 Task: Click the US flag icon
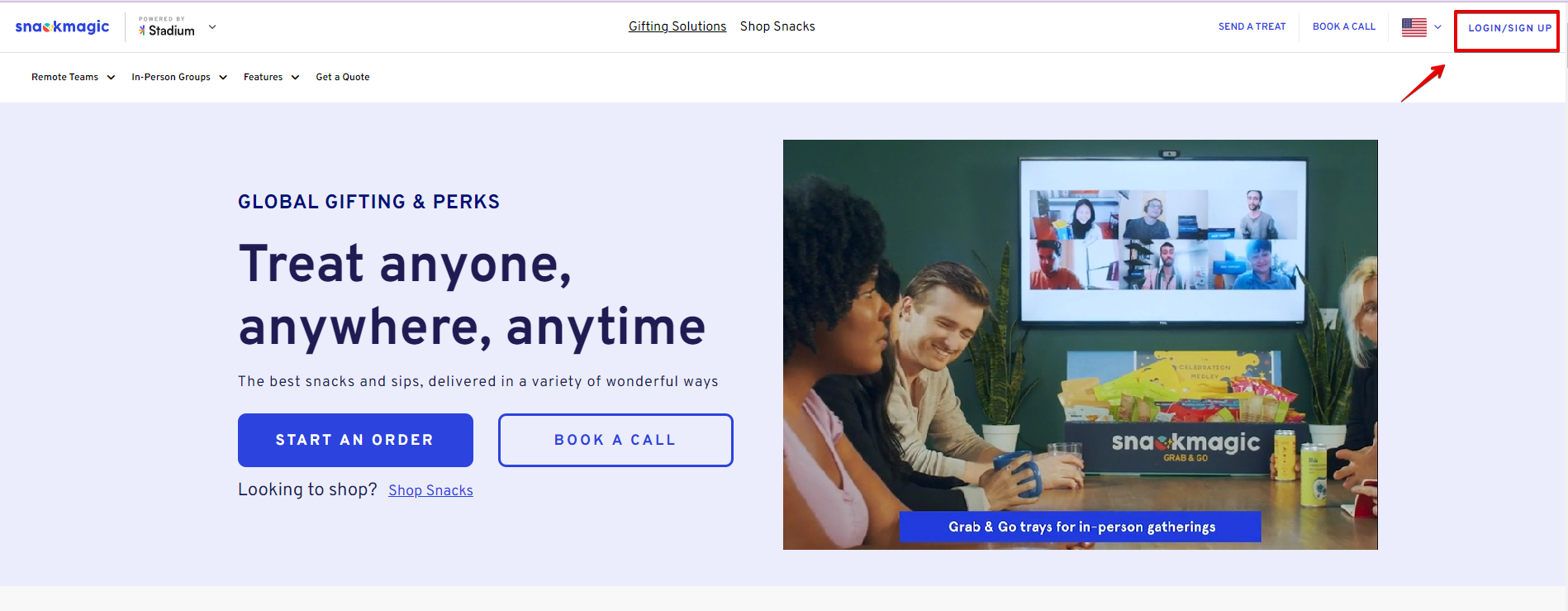point(1414,27)
